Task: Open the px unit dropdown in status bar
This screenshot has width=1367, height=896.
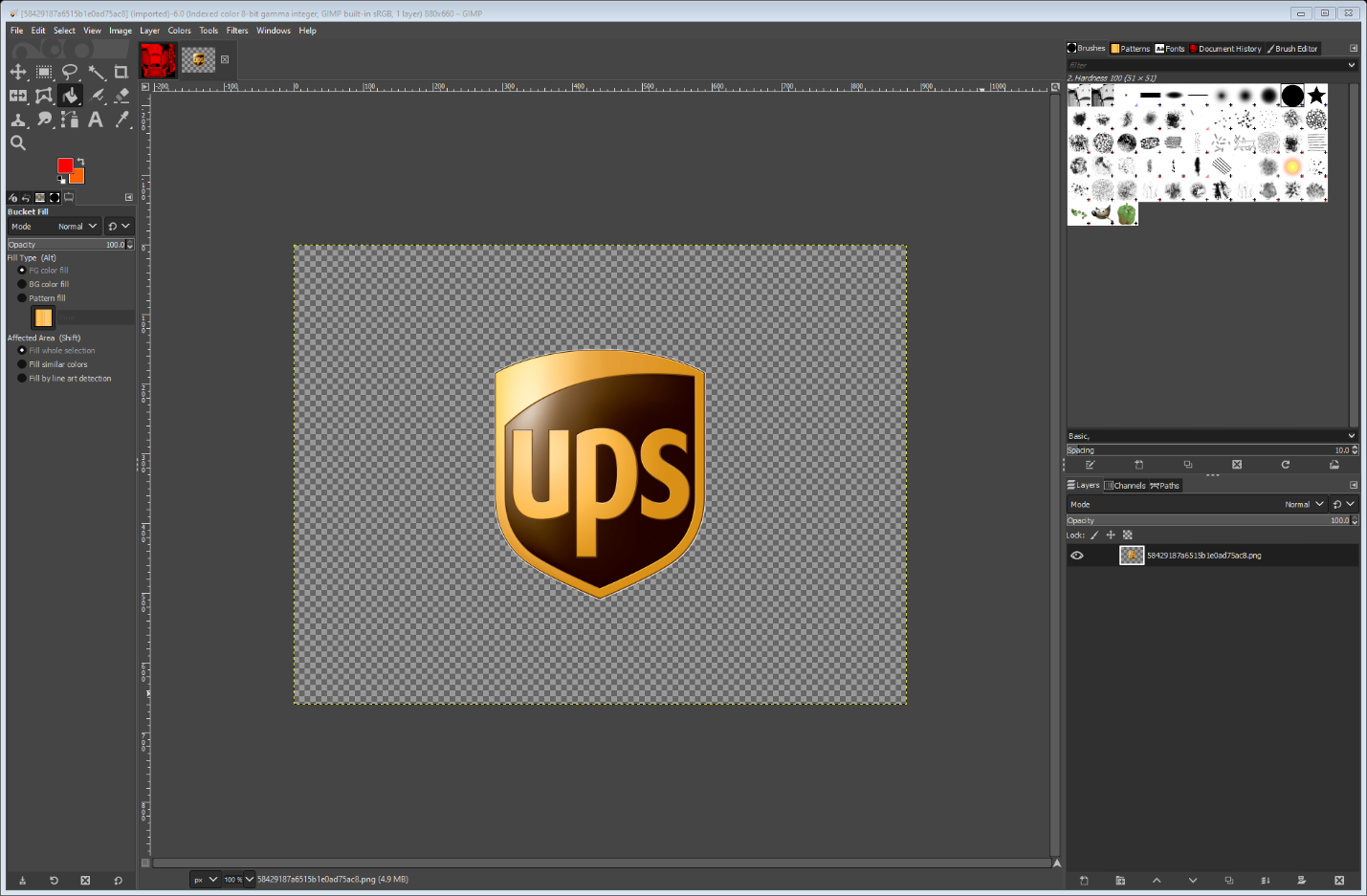Action: click(x=206, y=880)
